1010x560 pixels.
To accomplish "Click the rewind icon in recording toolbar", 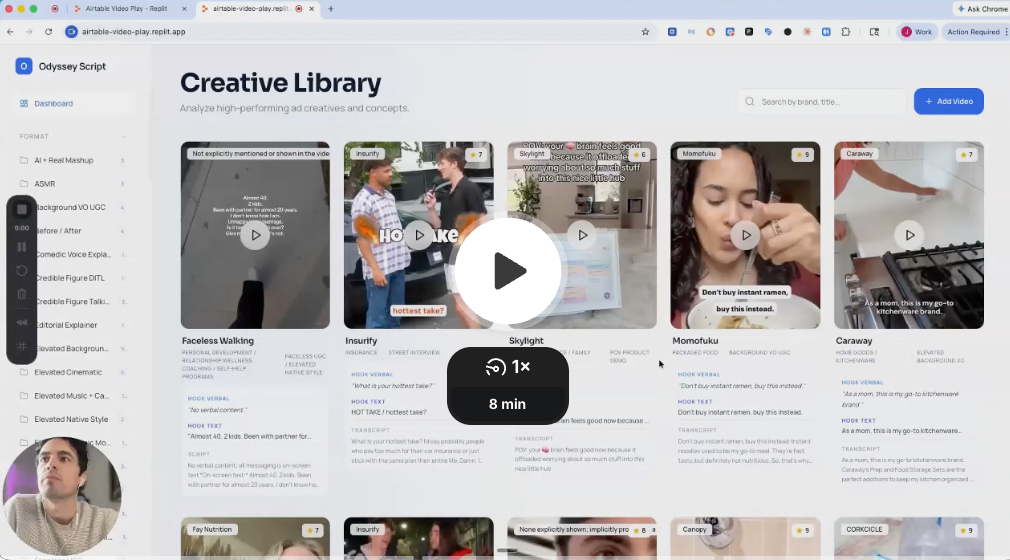I will click(21, 322).
